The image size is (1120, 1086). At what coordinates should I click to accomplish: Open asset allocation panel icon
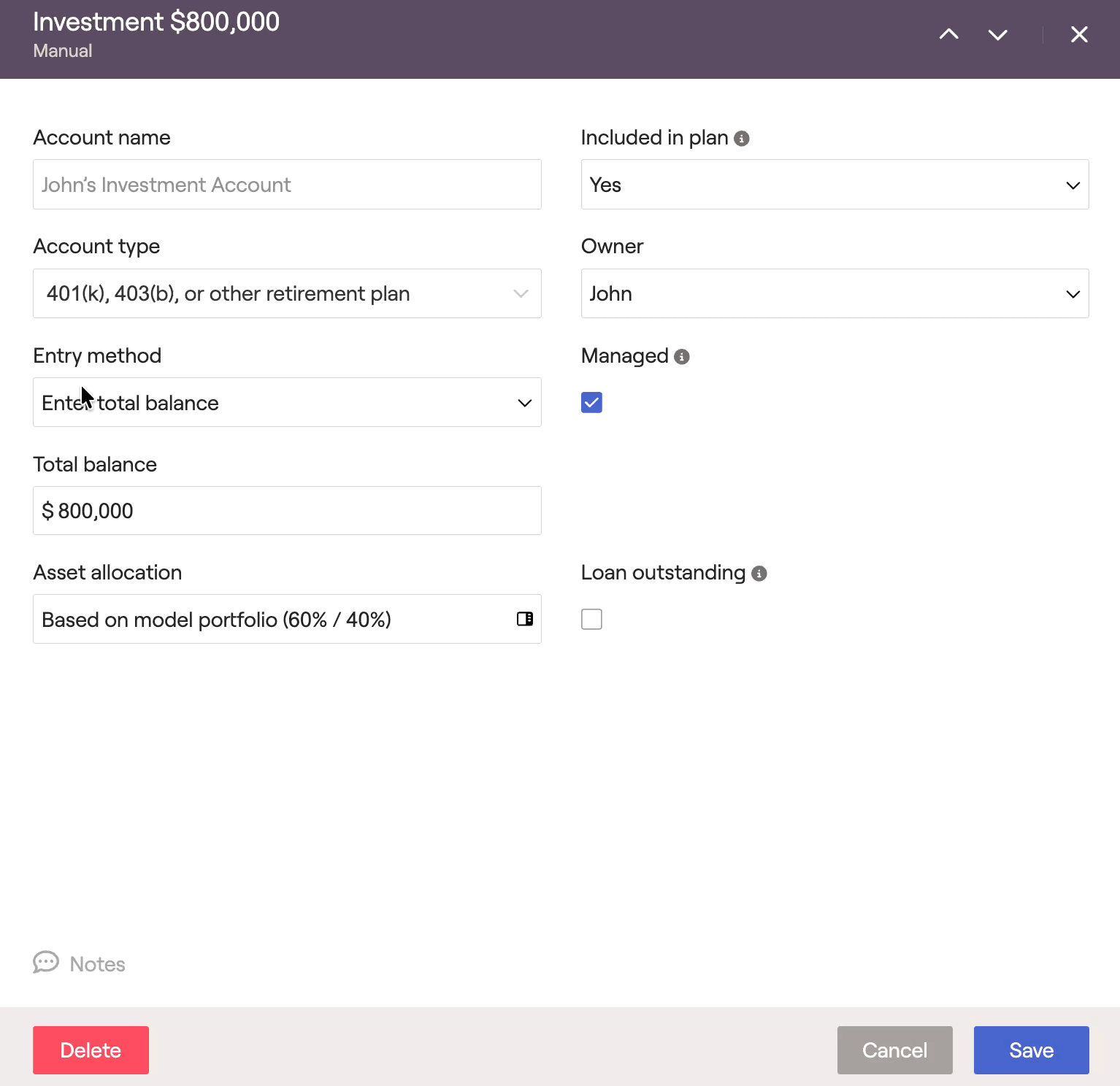point(524,619)
